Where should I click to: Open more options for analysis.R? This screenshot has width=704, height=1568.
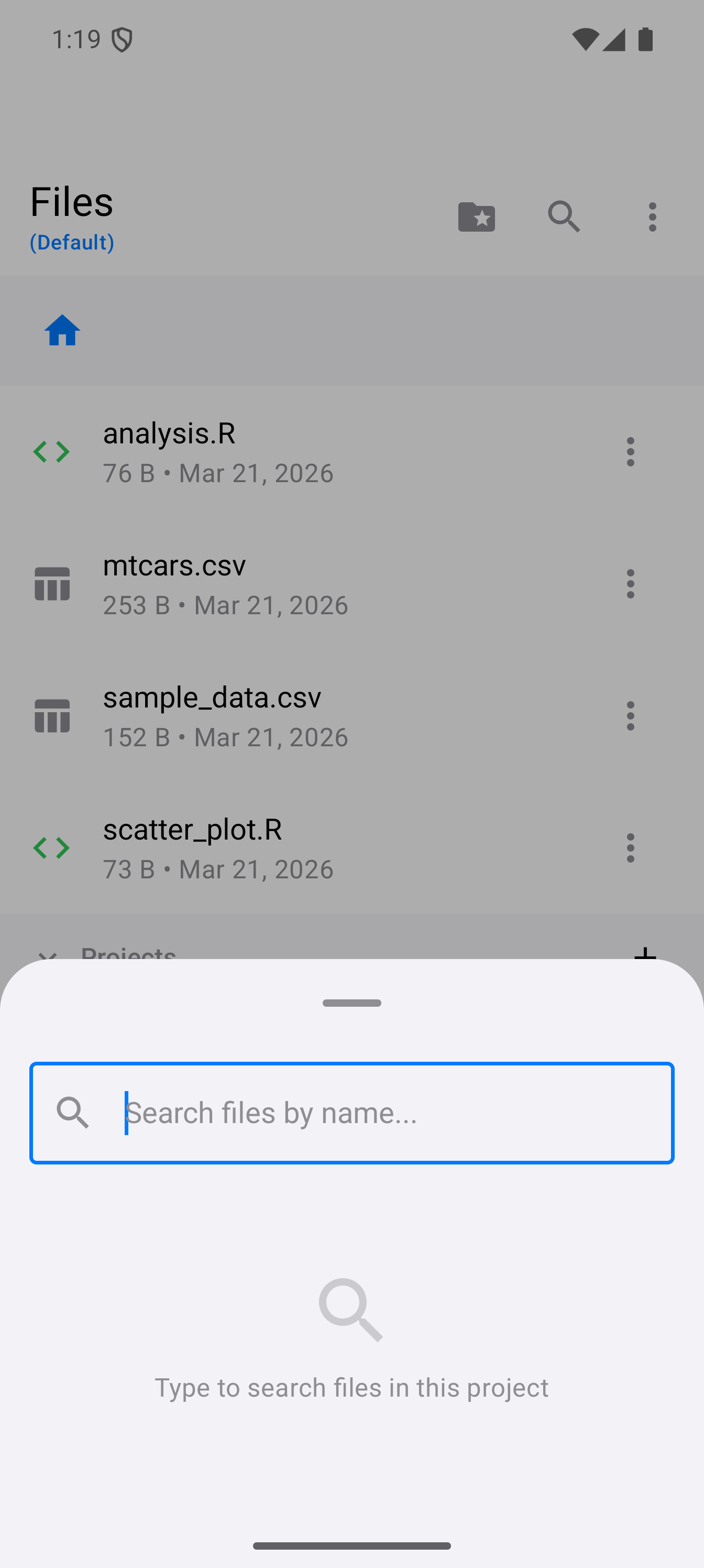(x=630, y=452)
